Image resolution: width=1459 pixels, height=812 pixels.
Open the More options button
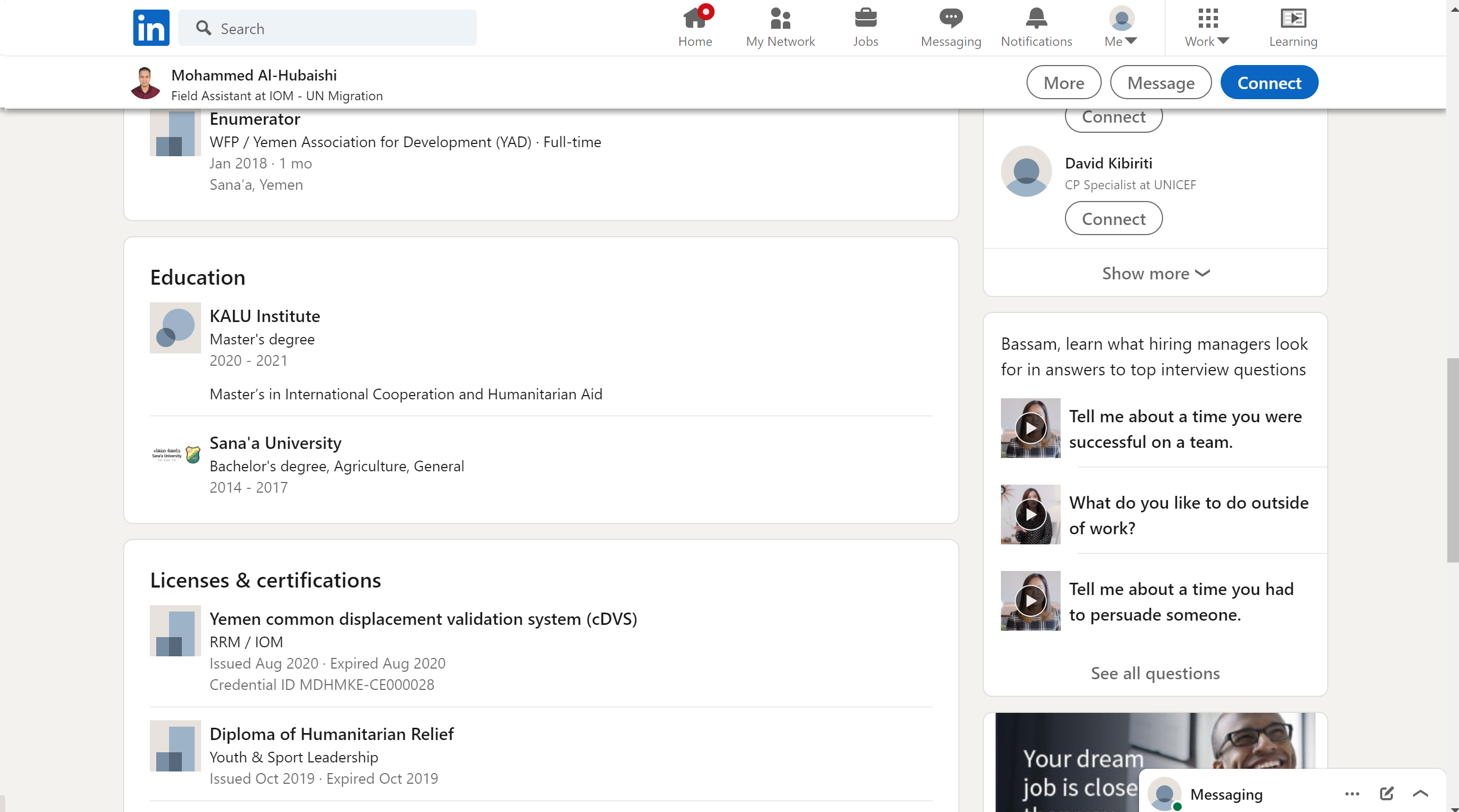pos(1063,83)
